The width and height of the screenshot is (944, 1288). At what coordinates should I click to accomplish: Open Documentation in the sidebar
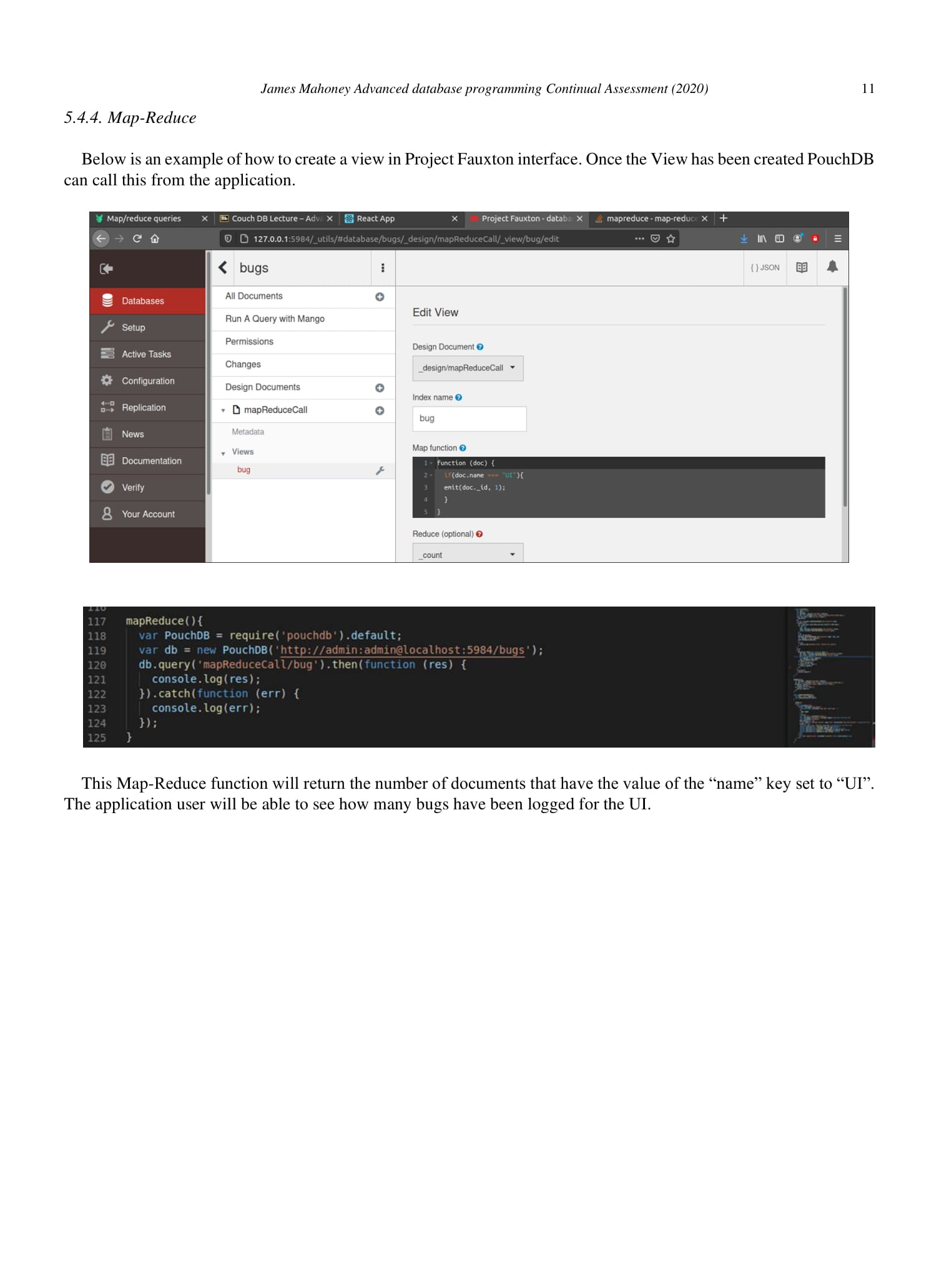pos(147,461)
